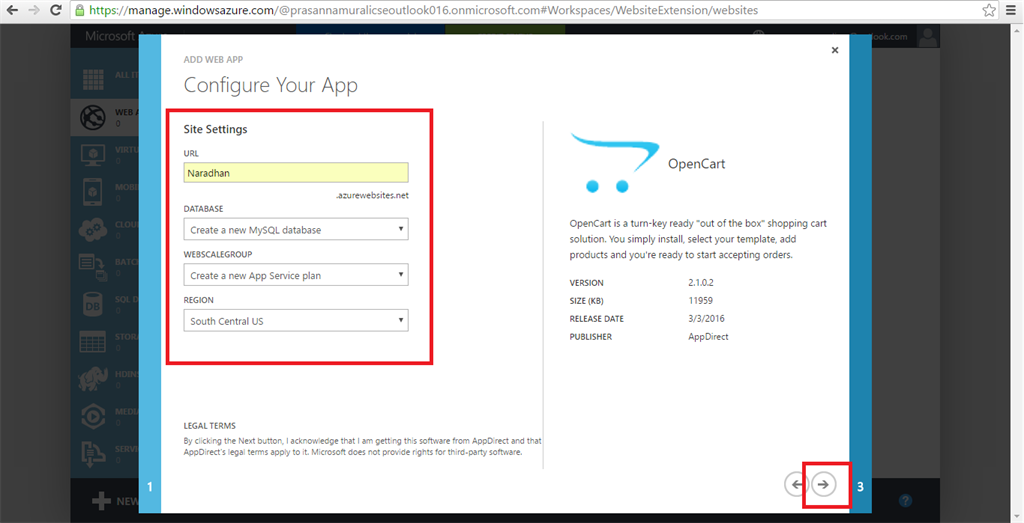The width and height of the screenshot is (1024, 523).
Task: Click the size value 11959
Action: pyautogui.click(x=700, y=300)
